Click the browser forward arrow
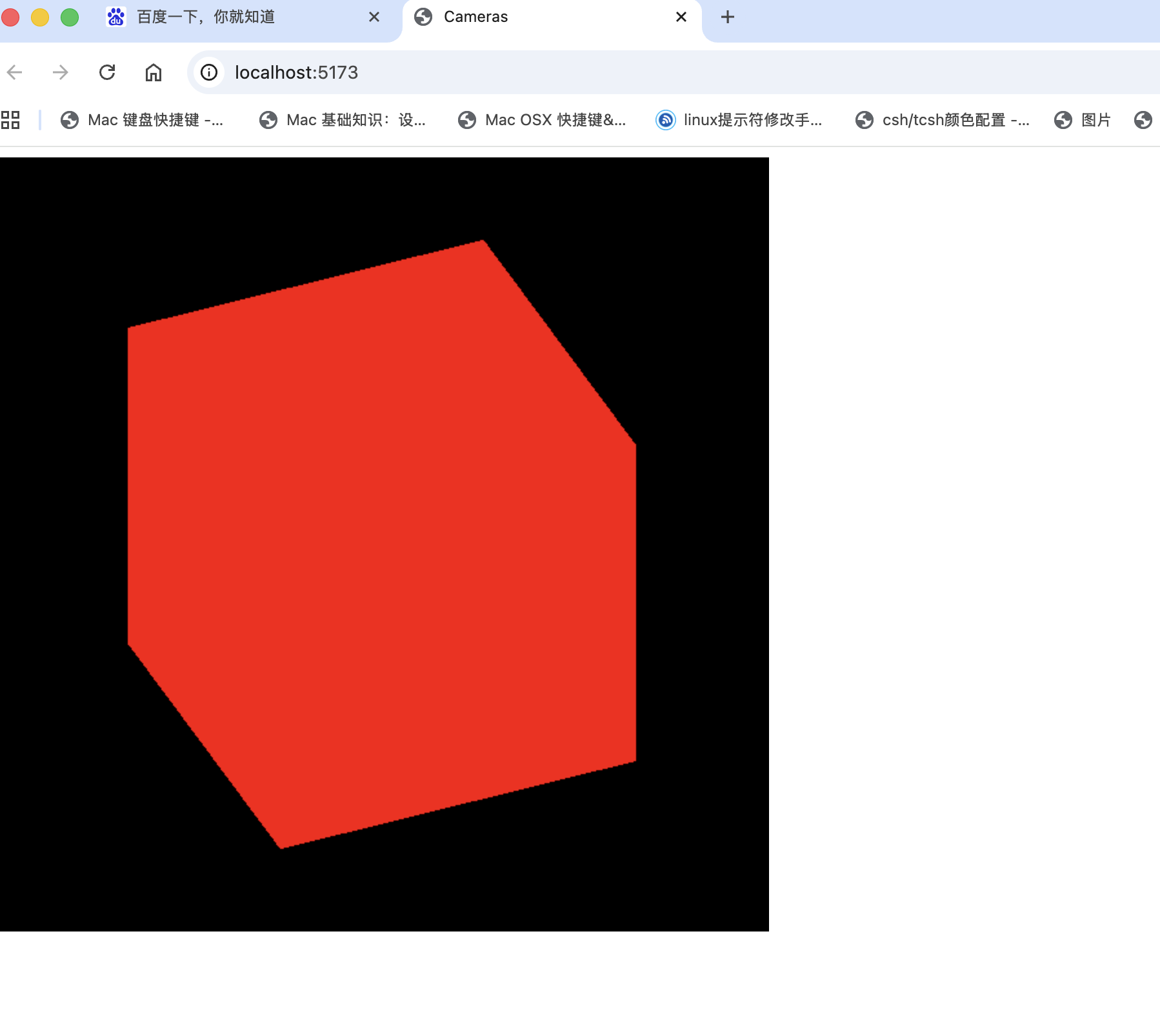The image size is (1160, 1036). click(61, 72)
